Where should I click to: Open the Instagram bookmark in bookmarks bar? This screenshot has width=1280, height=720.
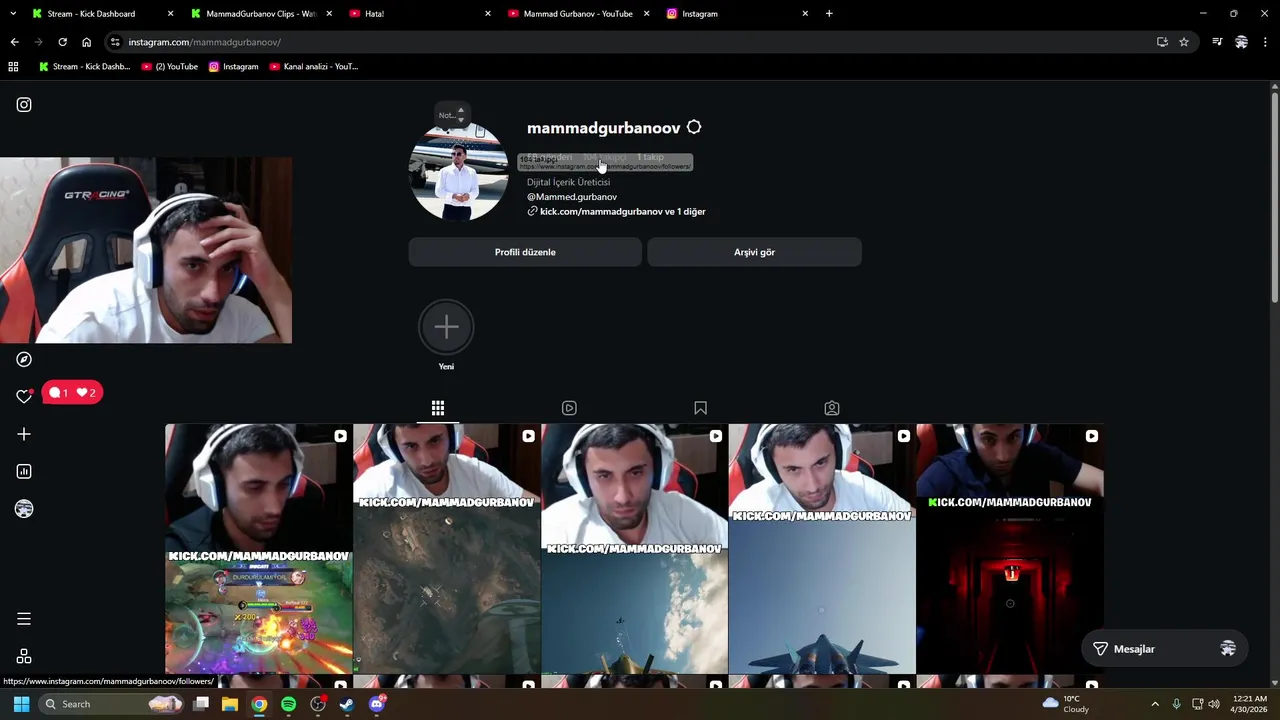point(233,67)
